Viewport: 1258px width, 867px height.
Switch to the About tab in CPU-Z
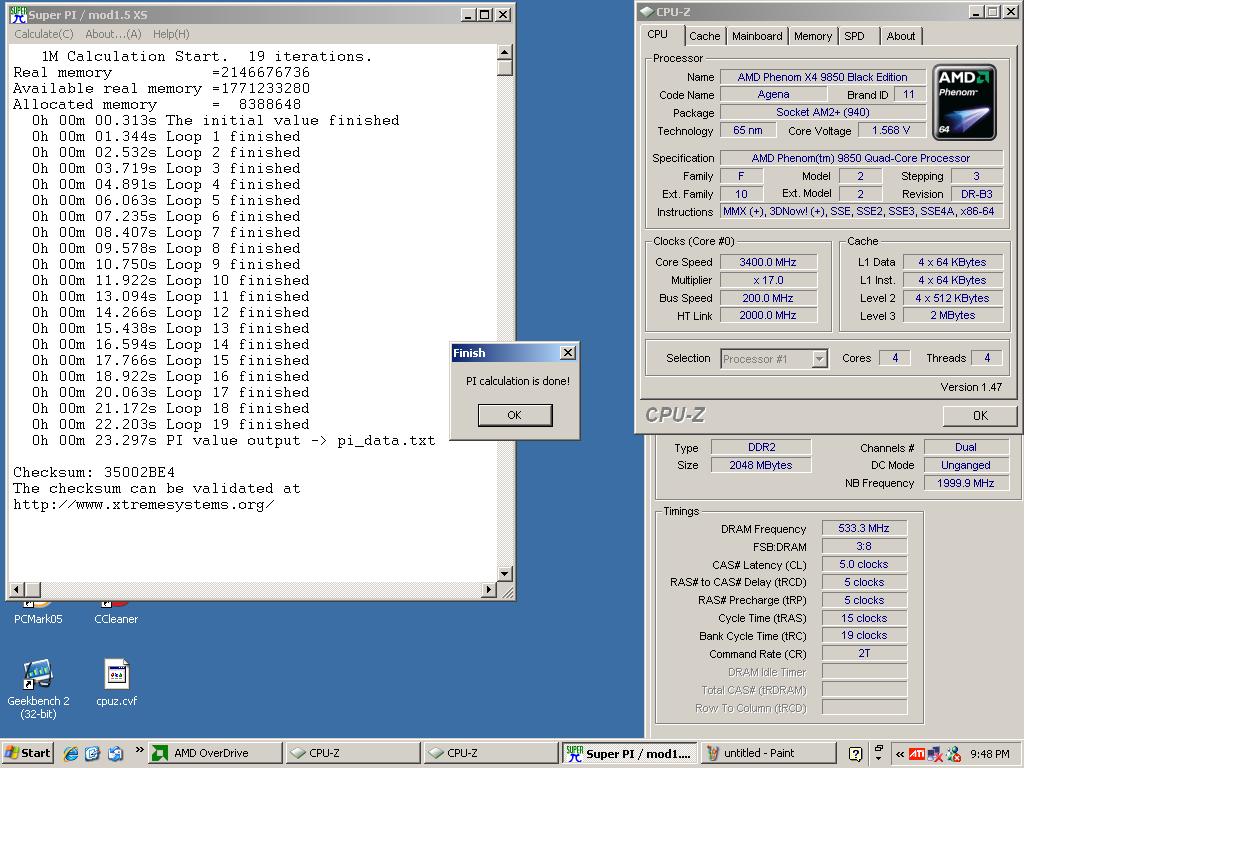tap(900, 36)
